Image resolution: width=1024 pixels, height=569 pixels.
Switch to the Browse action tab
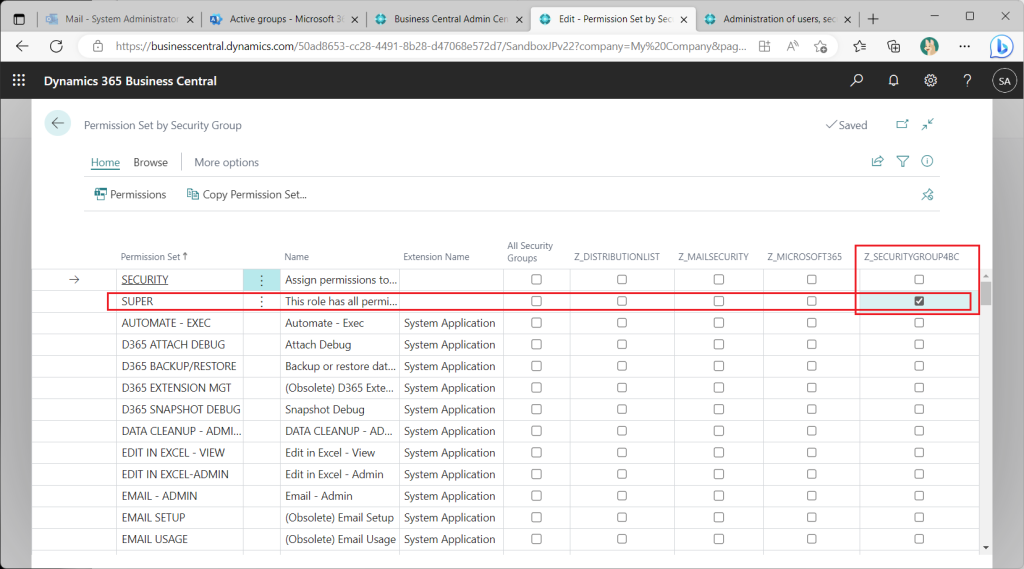click(150, 162)
